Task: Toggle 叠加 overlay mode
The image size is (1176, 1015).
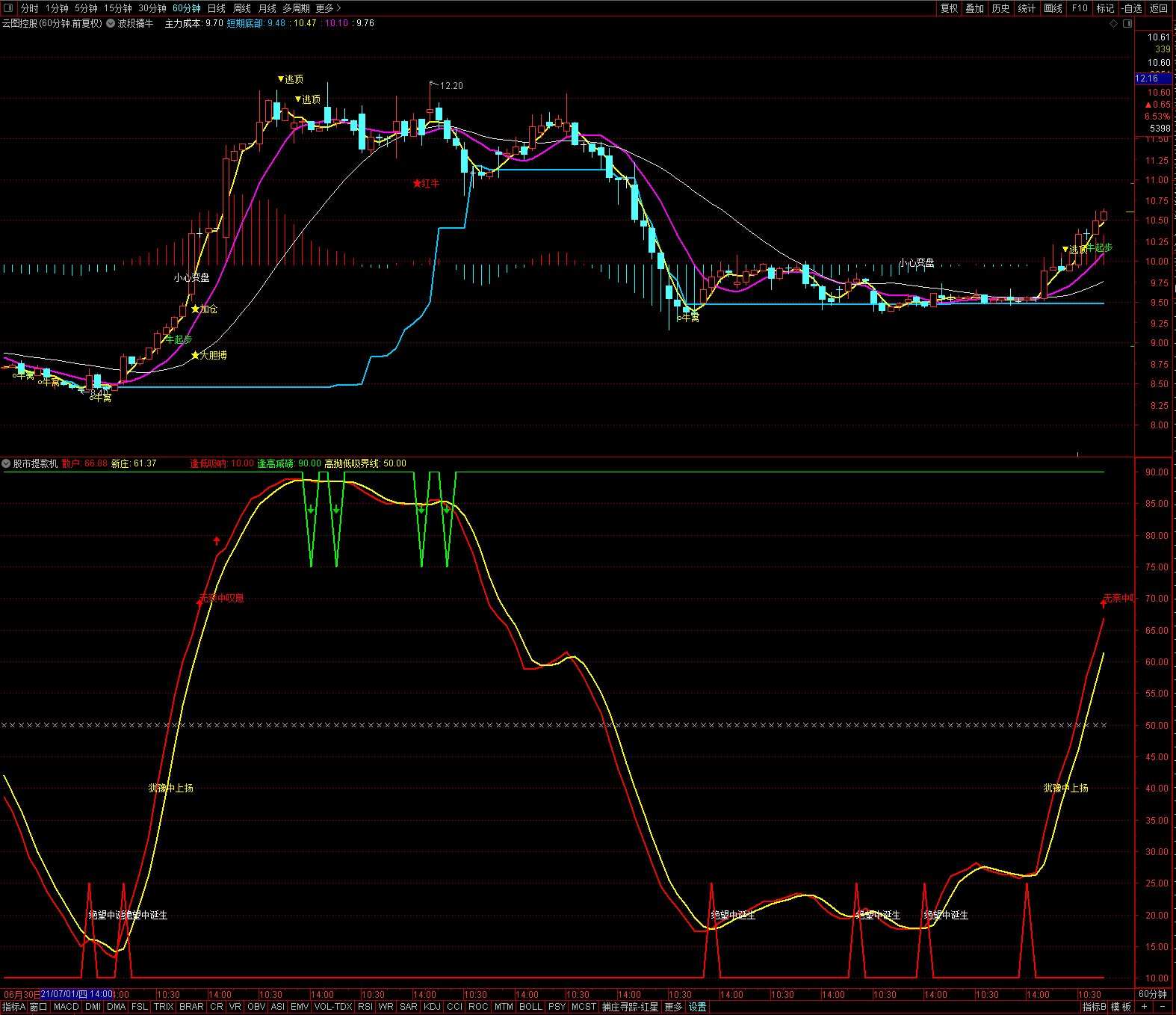Action: pyautogui.click(x=974, y=8)
